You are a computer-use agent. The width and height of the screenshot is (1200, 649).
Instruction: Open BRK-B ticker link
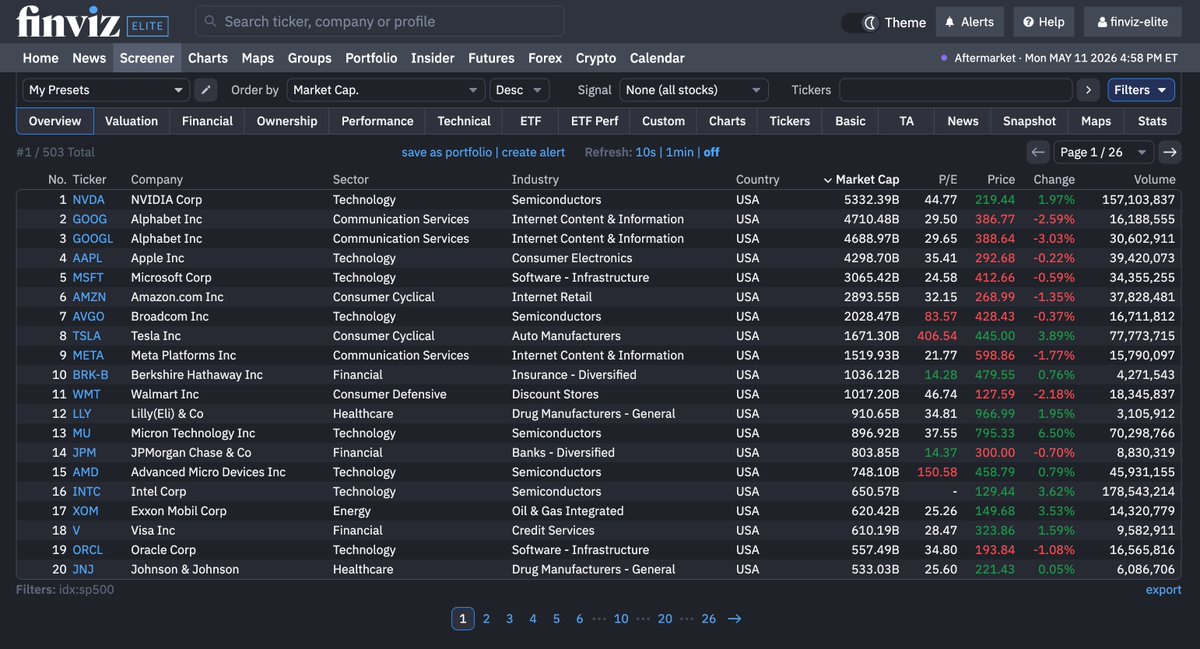pos(90,375)
